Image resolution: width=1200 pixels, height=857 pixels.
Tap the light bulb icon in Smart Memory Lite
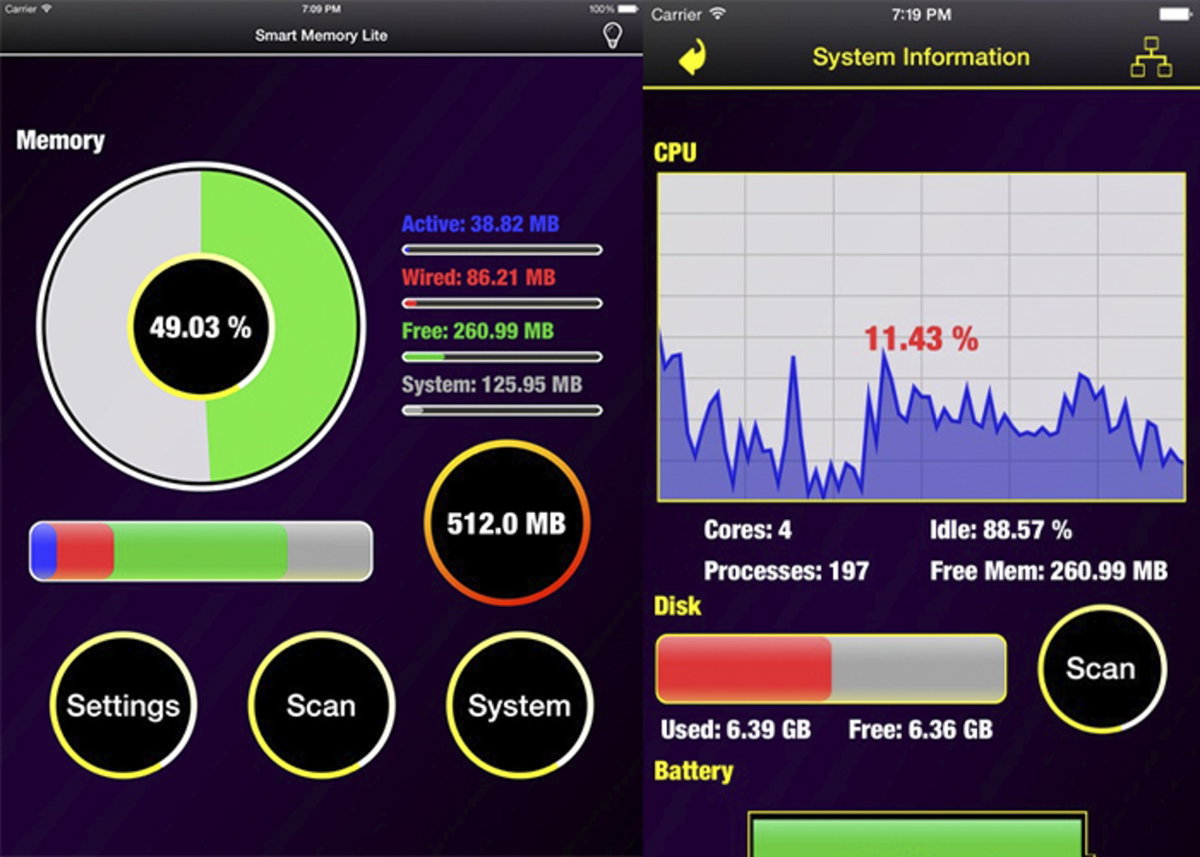[612, 36]
